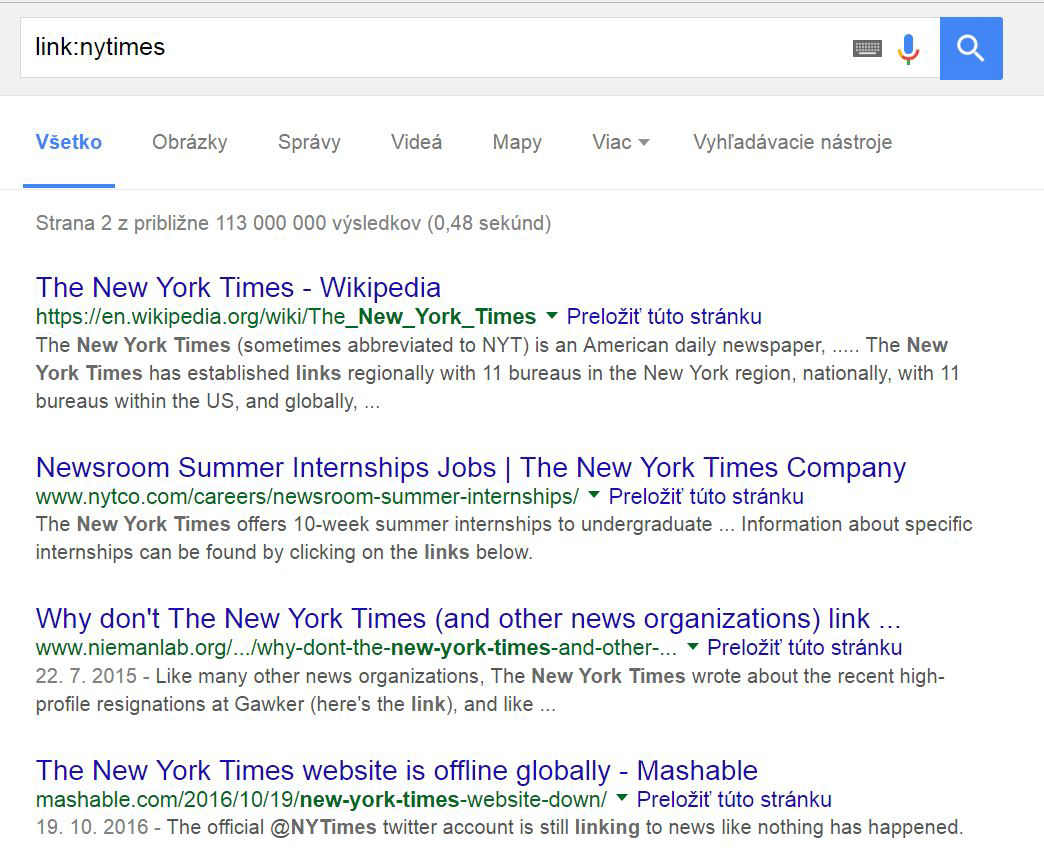Open Newsroom Summer Internships Jobs result

471,467
